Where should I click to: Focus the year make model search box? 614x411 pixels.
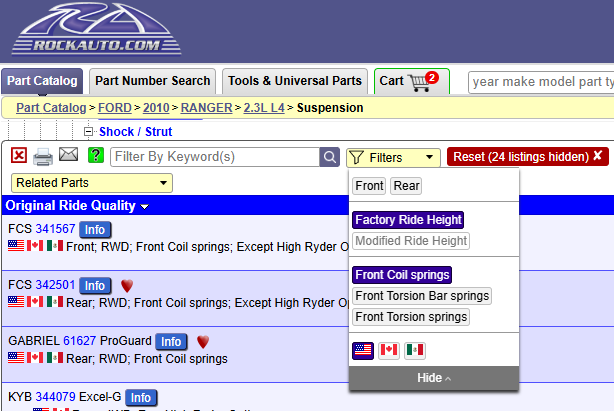coord(541,82)
